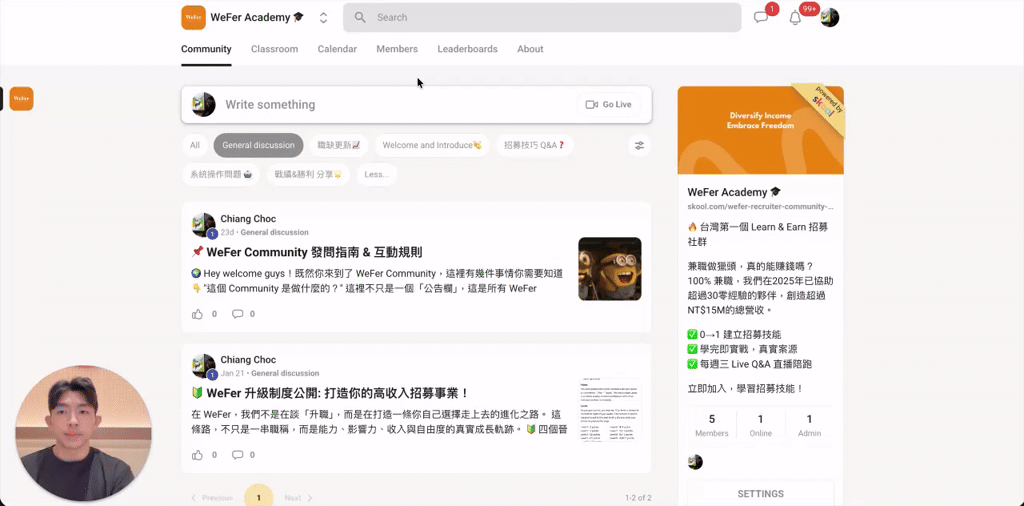Click 1 Online count
Screen dimensions: 1024x506
tap(760, 425)
